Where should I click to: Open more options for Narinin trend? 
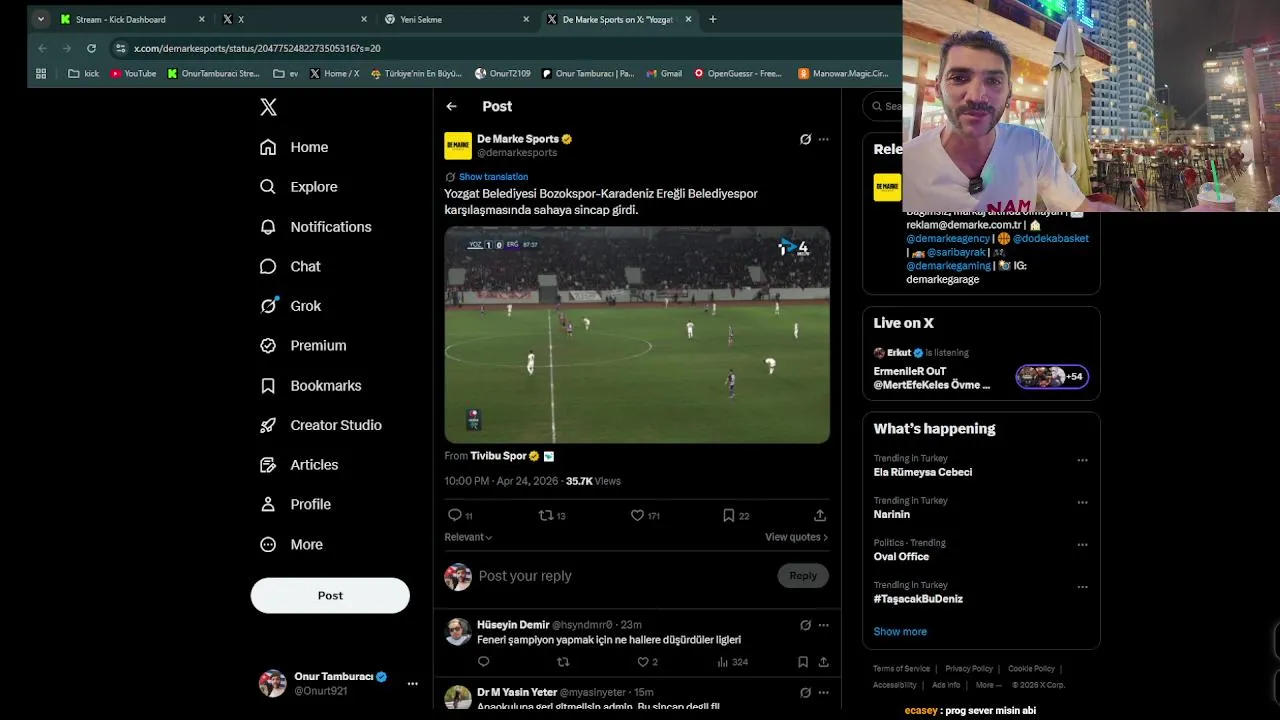[x=1082, y=503]
